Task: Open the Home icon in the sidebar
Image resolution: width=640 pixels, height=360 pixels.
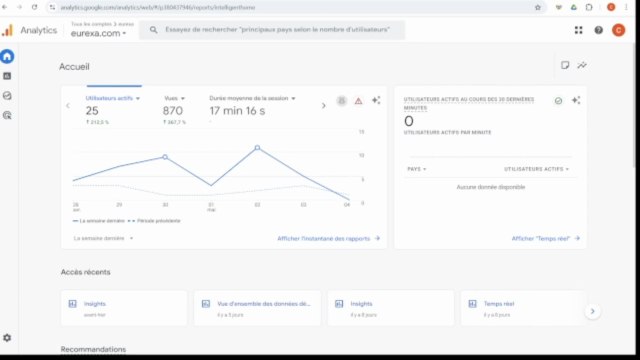Action: [x=7, y=56]
